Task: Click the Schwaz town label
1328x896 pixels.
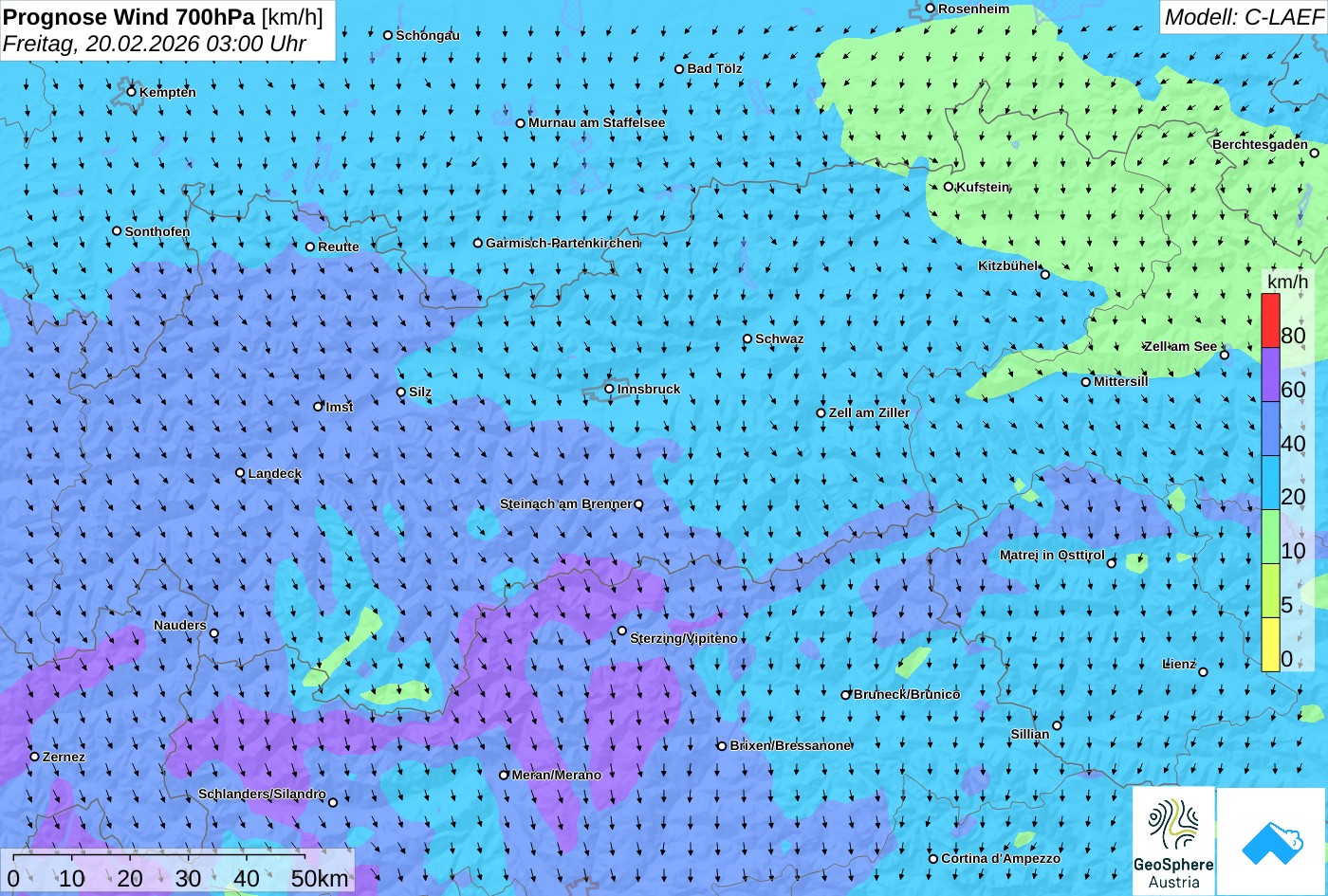Action: (x=780, y=338)
